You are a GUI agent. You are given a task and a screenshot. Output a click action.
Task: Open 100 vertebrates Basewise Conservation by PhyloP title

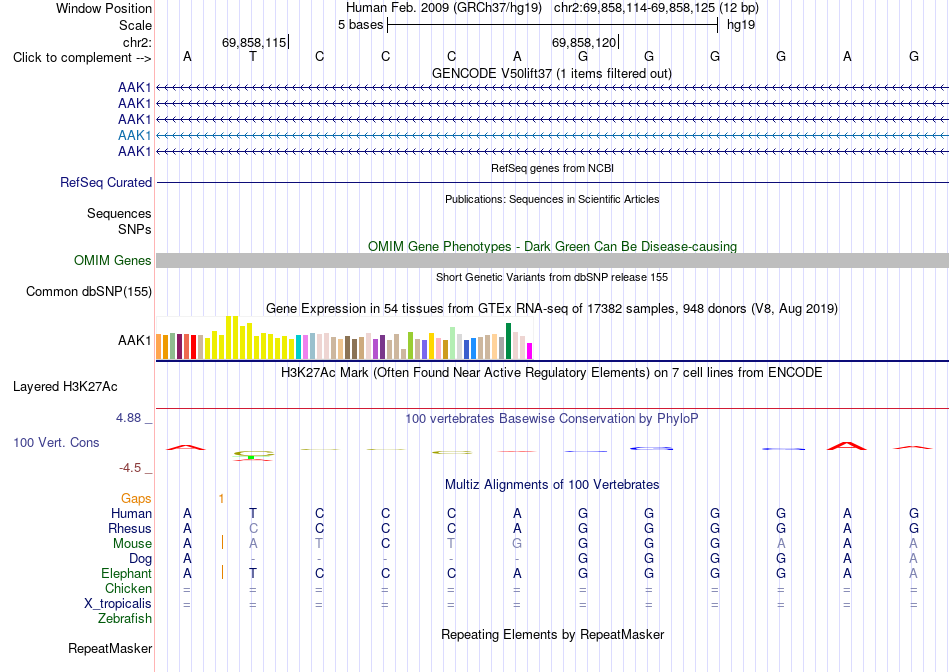(551, 419)
